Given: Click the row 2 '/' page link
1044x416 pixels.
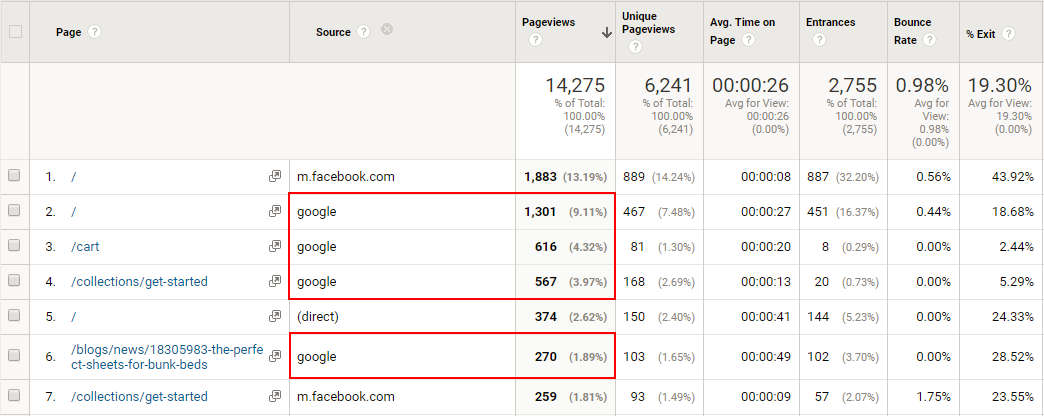Looking at the screenshot, I should [x=74, y=212].
